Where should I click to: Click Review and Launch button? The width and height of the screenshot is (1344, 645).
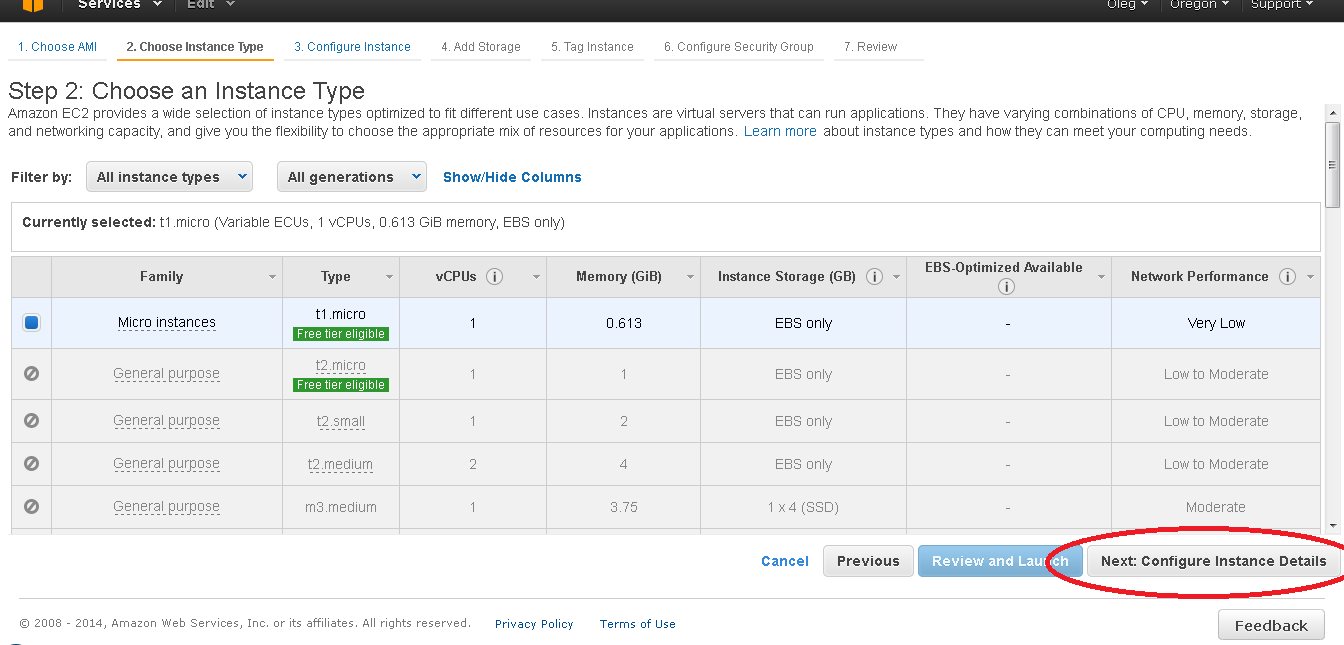pyautogui.click(x=1000, y=561)
